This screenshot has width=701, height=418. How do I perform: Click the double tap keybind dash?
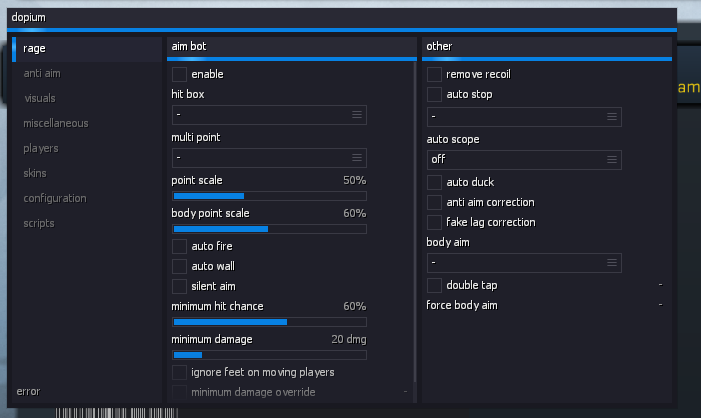point(660,284)
